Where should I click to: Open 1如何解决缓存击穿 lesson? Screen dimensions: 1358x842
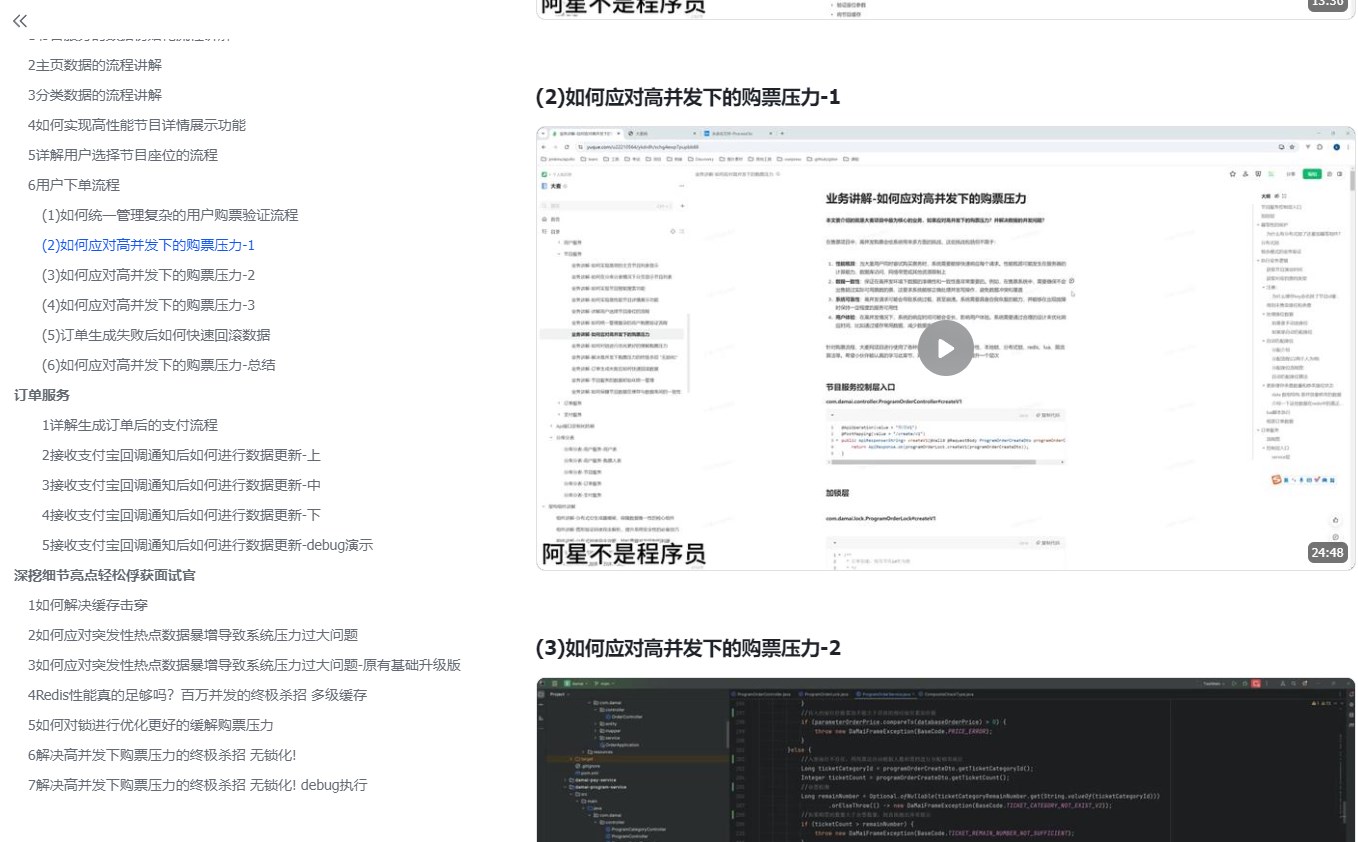click(88, 605)
